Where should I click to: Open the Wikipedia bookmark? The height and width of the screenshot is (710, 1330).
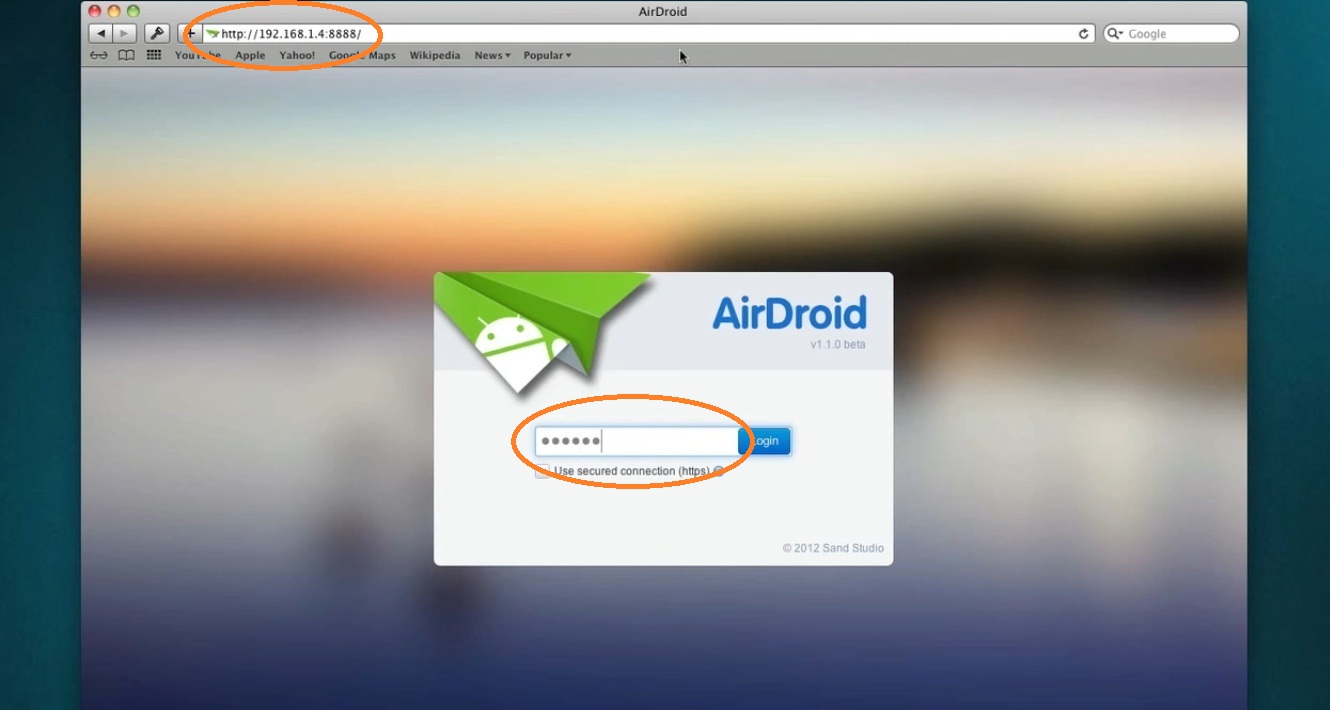[435, 56]
